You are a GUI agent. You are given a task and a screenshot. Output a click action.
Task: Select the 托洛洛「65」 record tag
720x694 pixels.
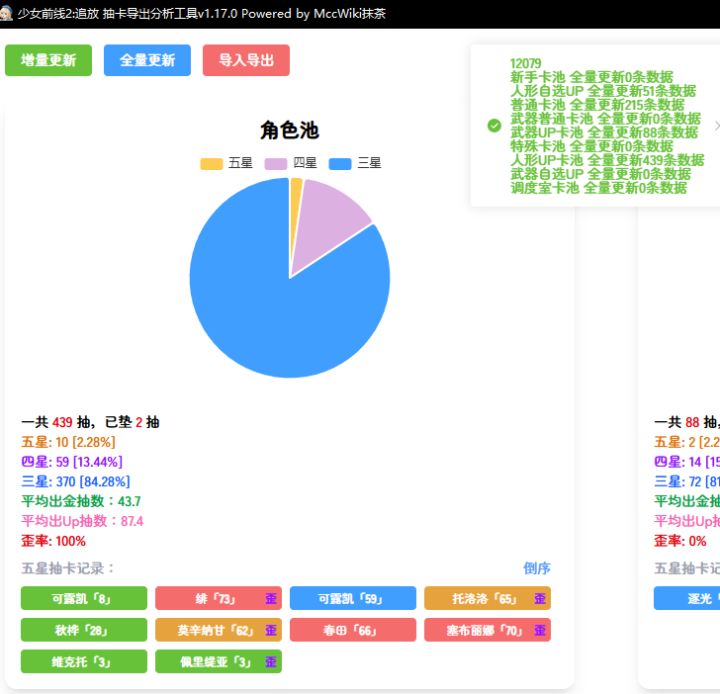tap(487, 598)
